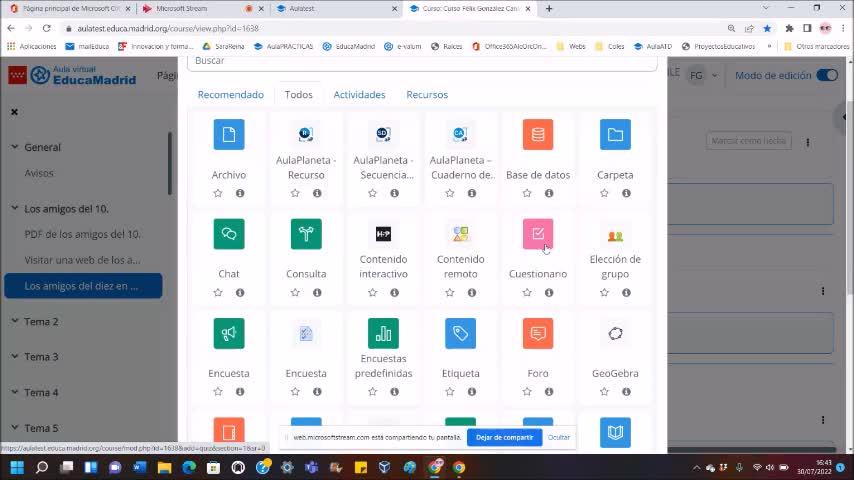Select the Encuesta checklist icon
Viewport: 854px width, 480px height.
306,333
